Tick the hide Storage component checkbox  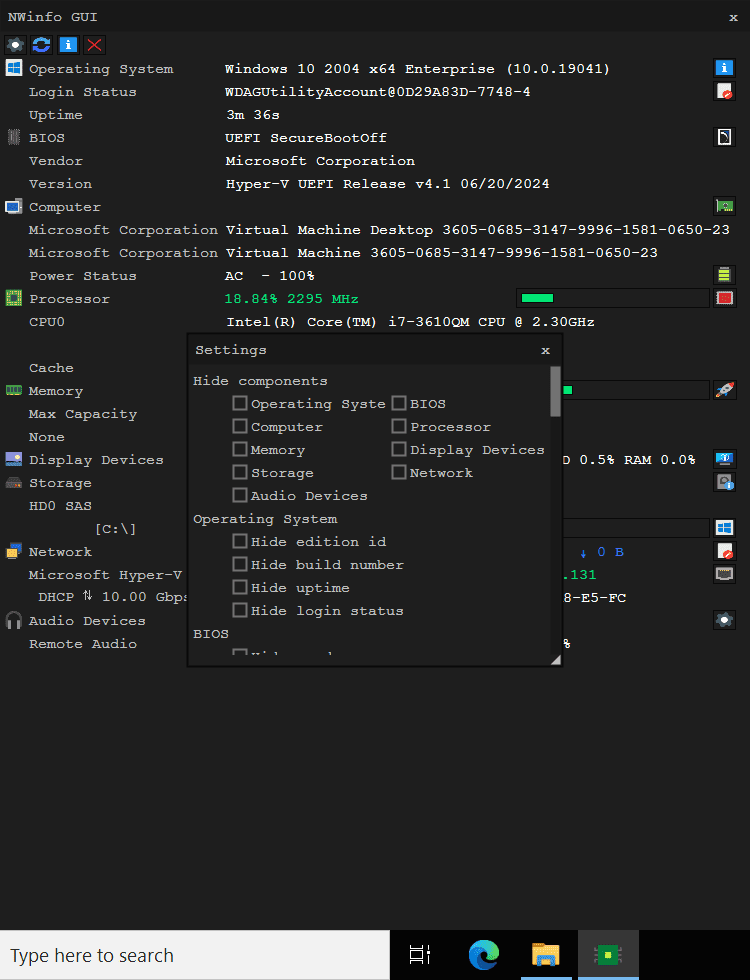(239, 472)
